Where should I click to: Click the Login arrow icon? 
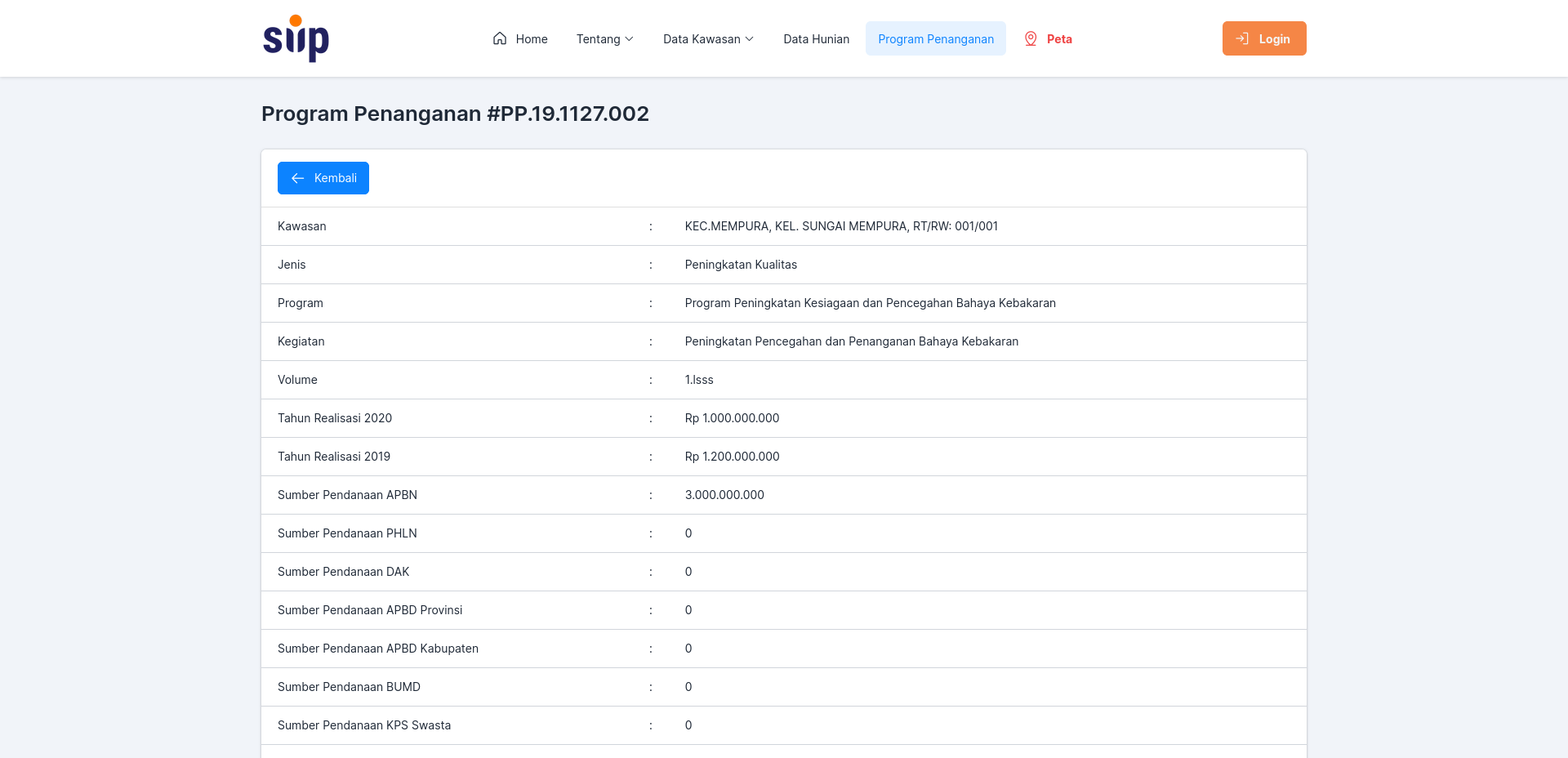(1242, 38)
